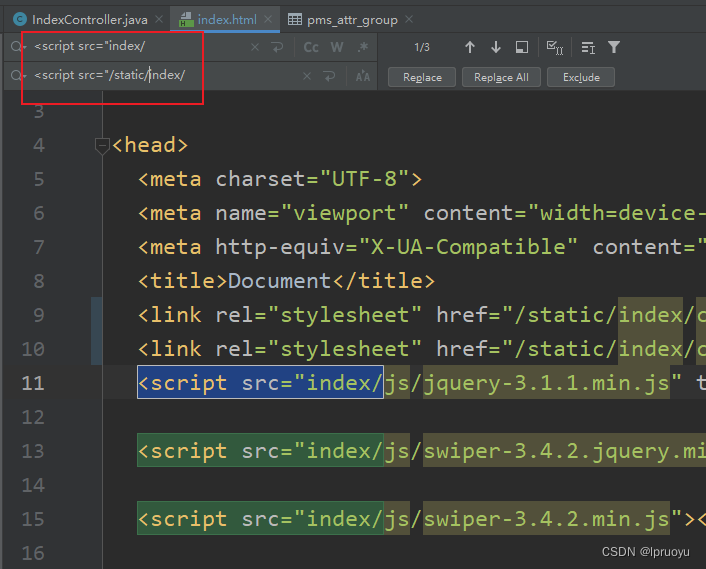The width and height of the screenshot is (706, 569).
Task: Collapse the head tag fold marker
Action: pos(102,145)
